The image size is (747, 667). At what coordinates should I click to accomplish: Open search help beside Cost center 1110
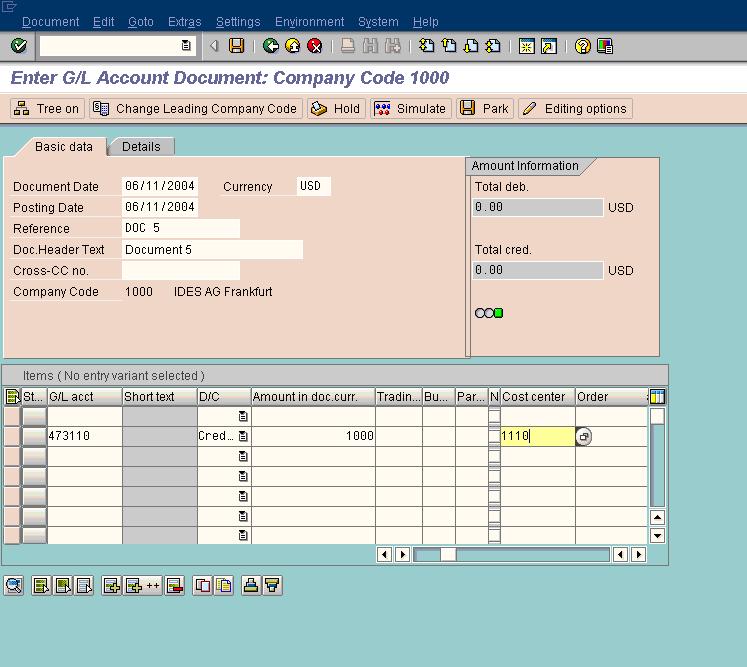point(584,437)
